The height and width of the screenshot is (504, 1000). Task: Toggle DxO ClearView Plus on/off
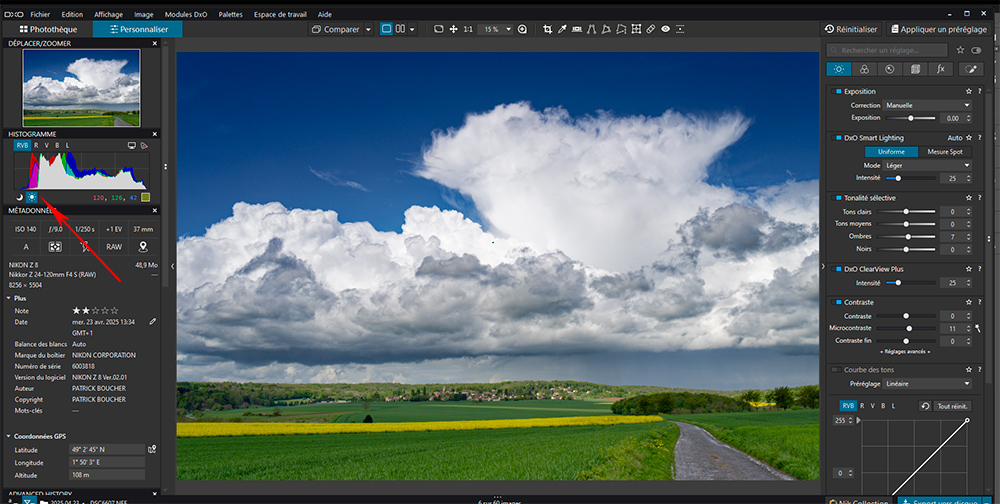839,269
